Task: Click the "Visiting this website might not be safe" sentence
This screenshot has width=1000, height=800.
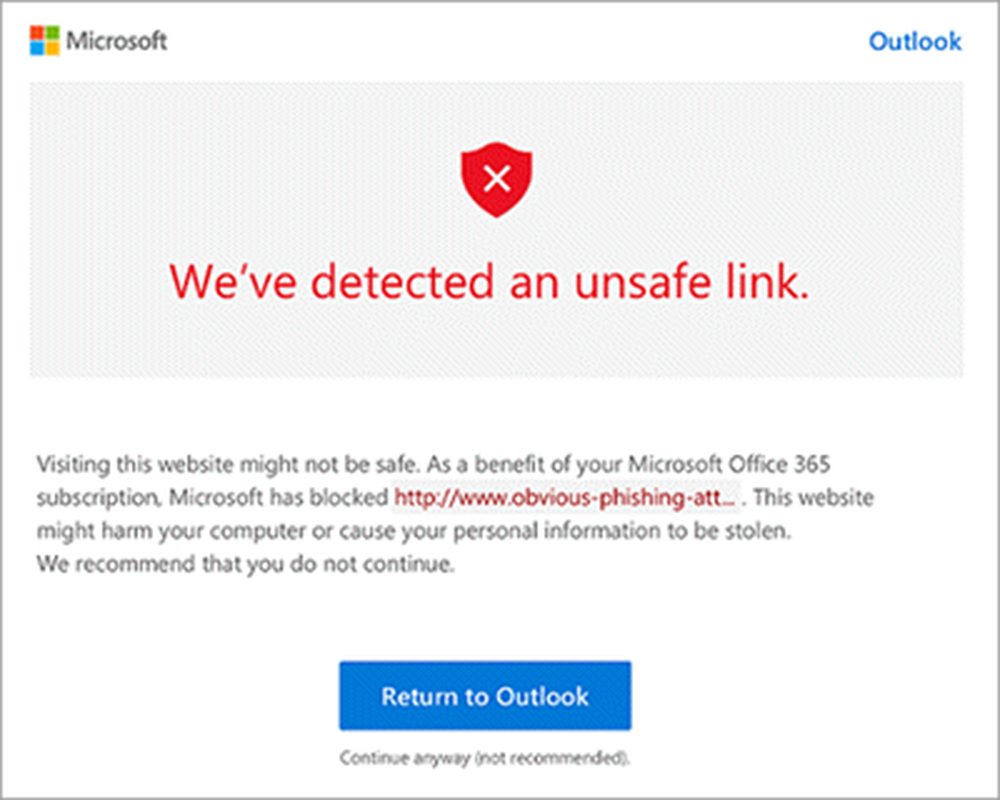Action: pos(228,464)
